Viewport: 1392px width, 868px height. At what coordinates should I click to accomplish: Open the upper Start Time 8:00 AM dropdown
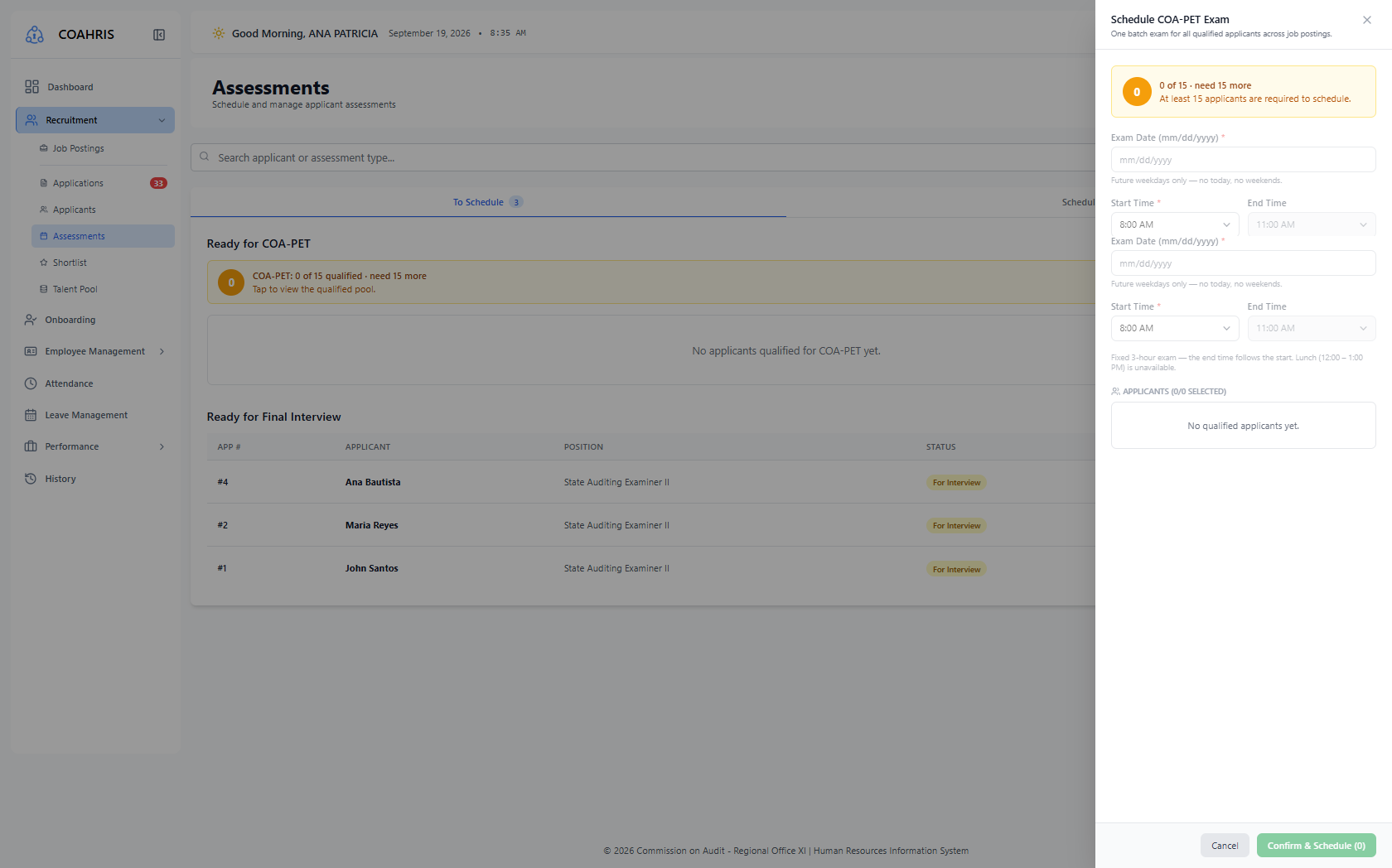coord(1175,224)
